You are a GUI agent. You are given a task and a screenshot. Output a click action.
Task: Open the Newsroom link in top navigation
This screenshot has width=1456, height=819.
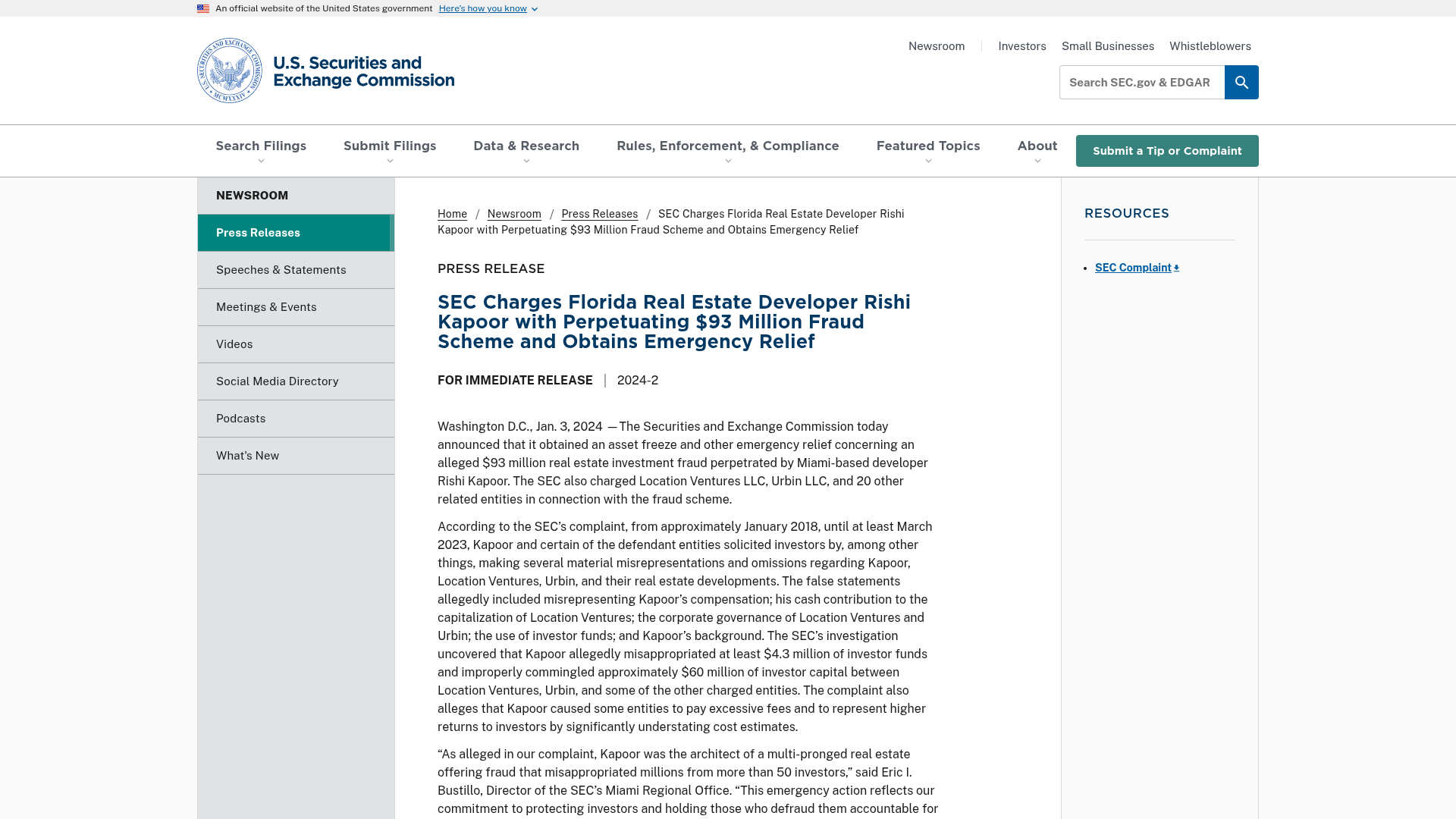[937, 46]
